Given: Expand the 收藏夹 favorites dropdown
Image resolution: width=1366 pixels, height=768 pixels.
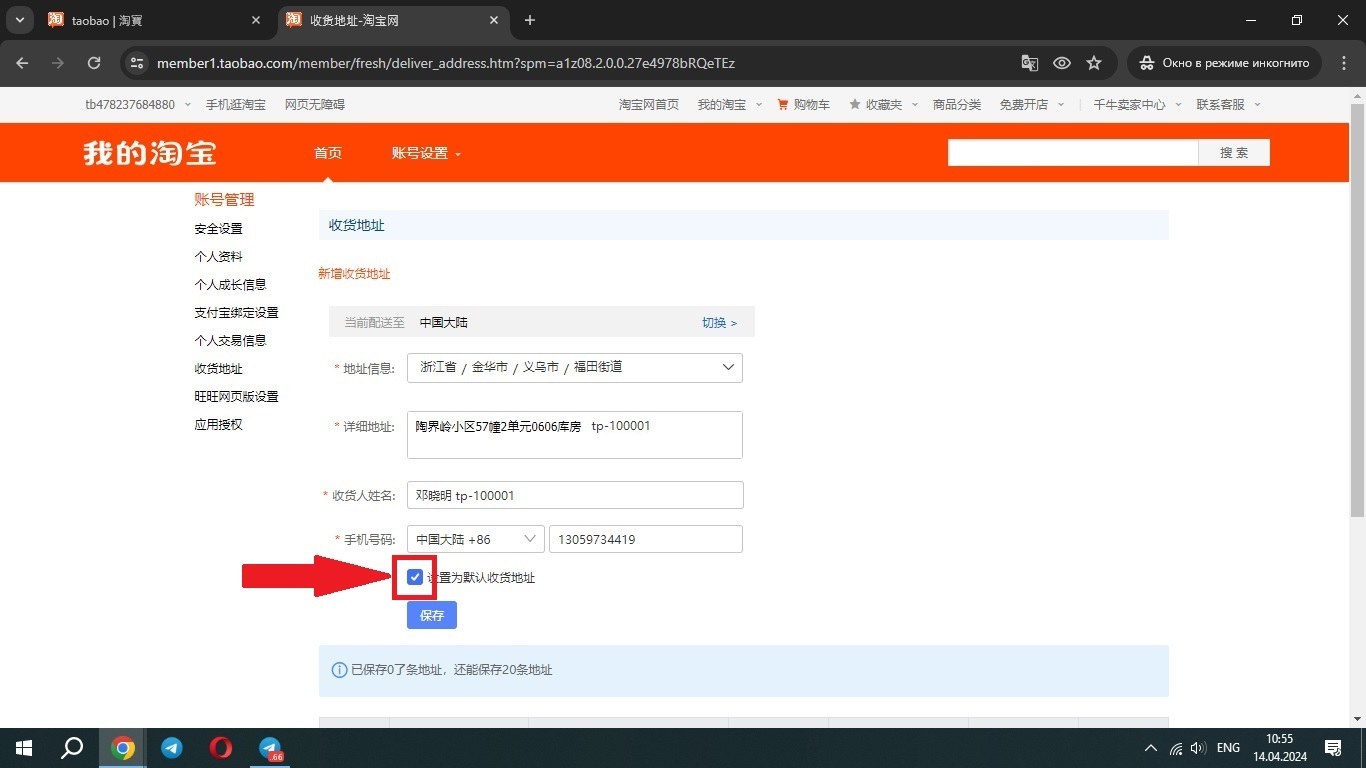Looking at the screenshot, I should [883, 104].
